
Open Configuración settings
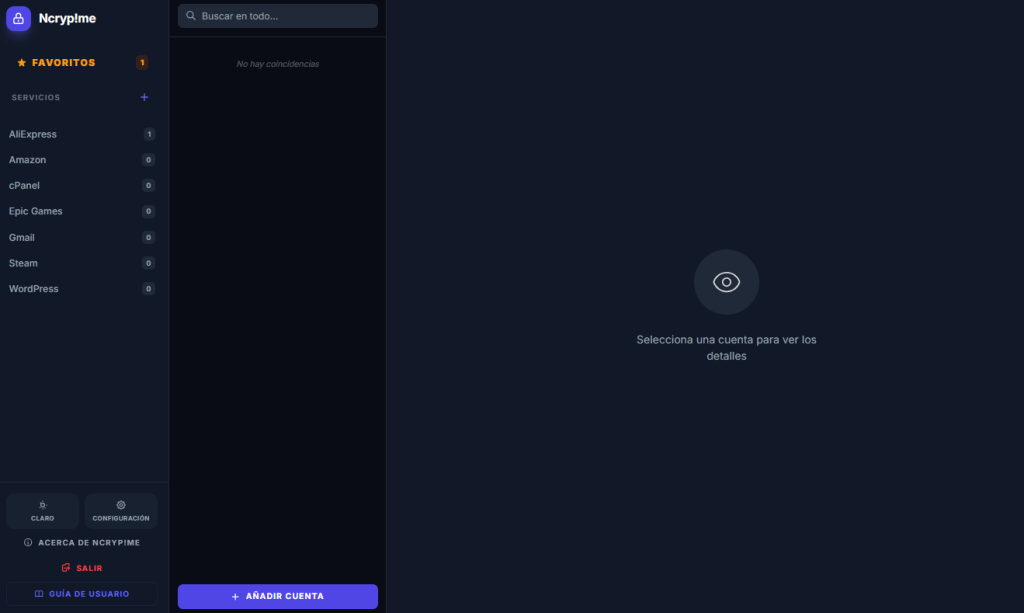(121, 511)
